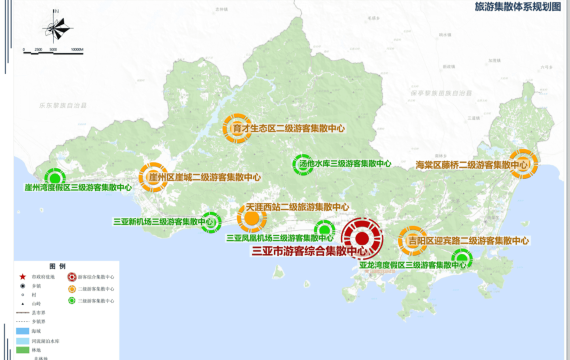
Task: Click the green 三亚新机场 center marker
Action: [x=211, y=222]
